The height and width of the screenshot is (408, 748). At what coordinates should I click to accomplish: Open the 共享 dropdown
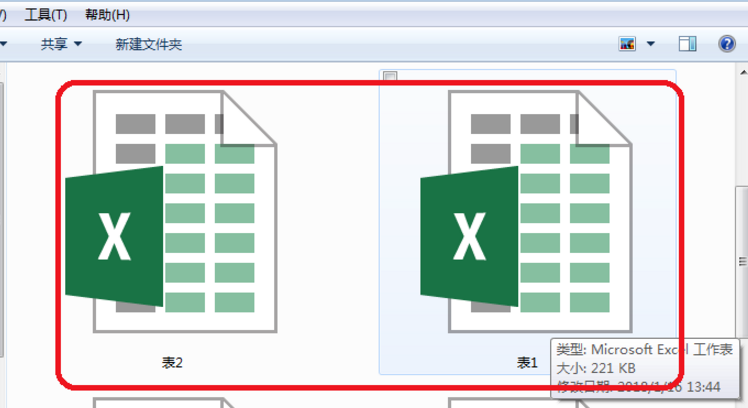click(x=61, y=44)
